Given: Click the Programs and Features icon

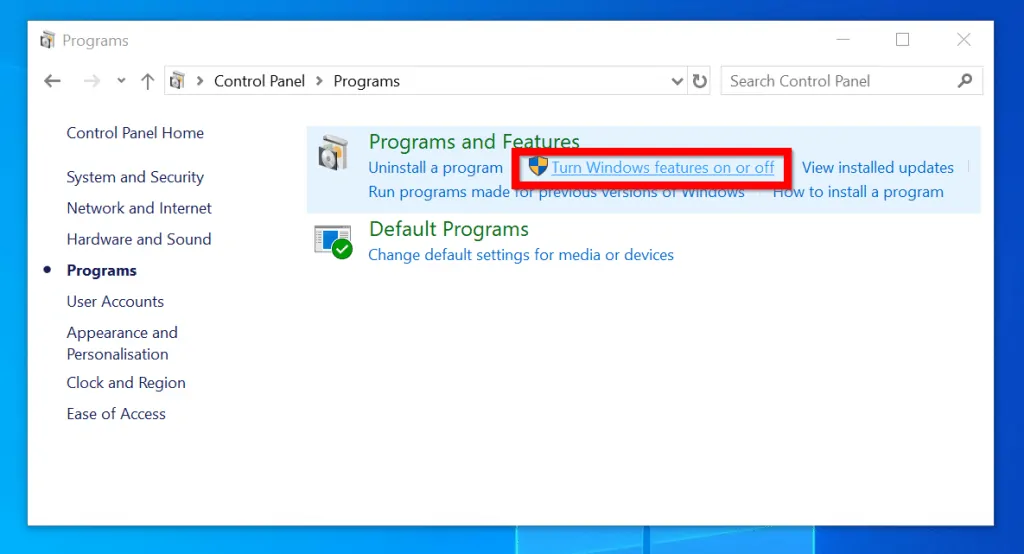Looking at the screenshot, I should pyautogui.click(x=333, y=155).
